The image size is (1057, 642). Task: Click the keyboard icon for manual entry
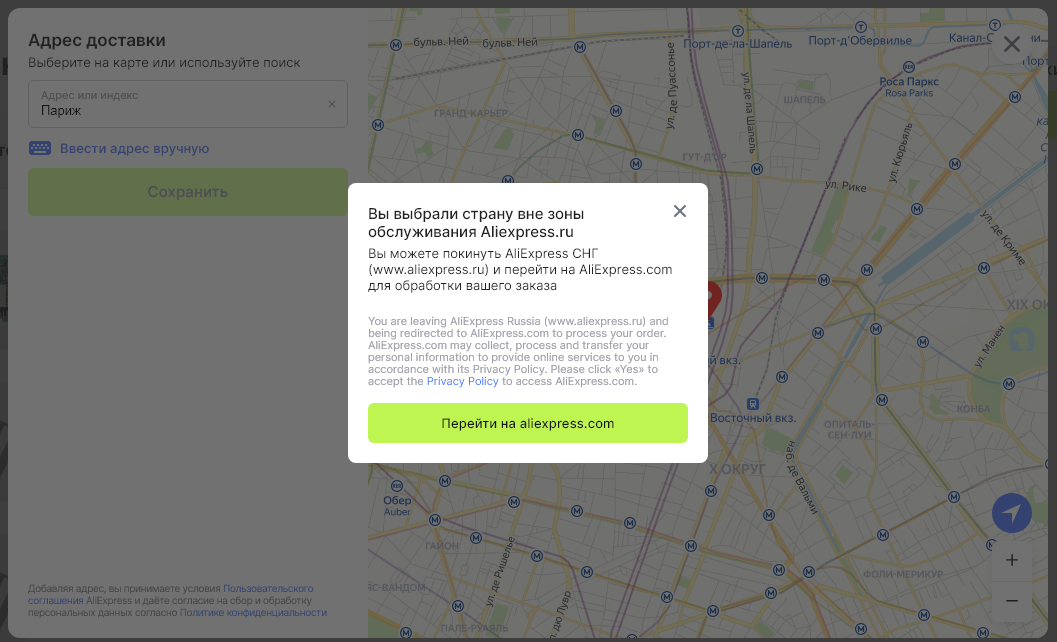pos(40,148)
